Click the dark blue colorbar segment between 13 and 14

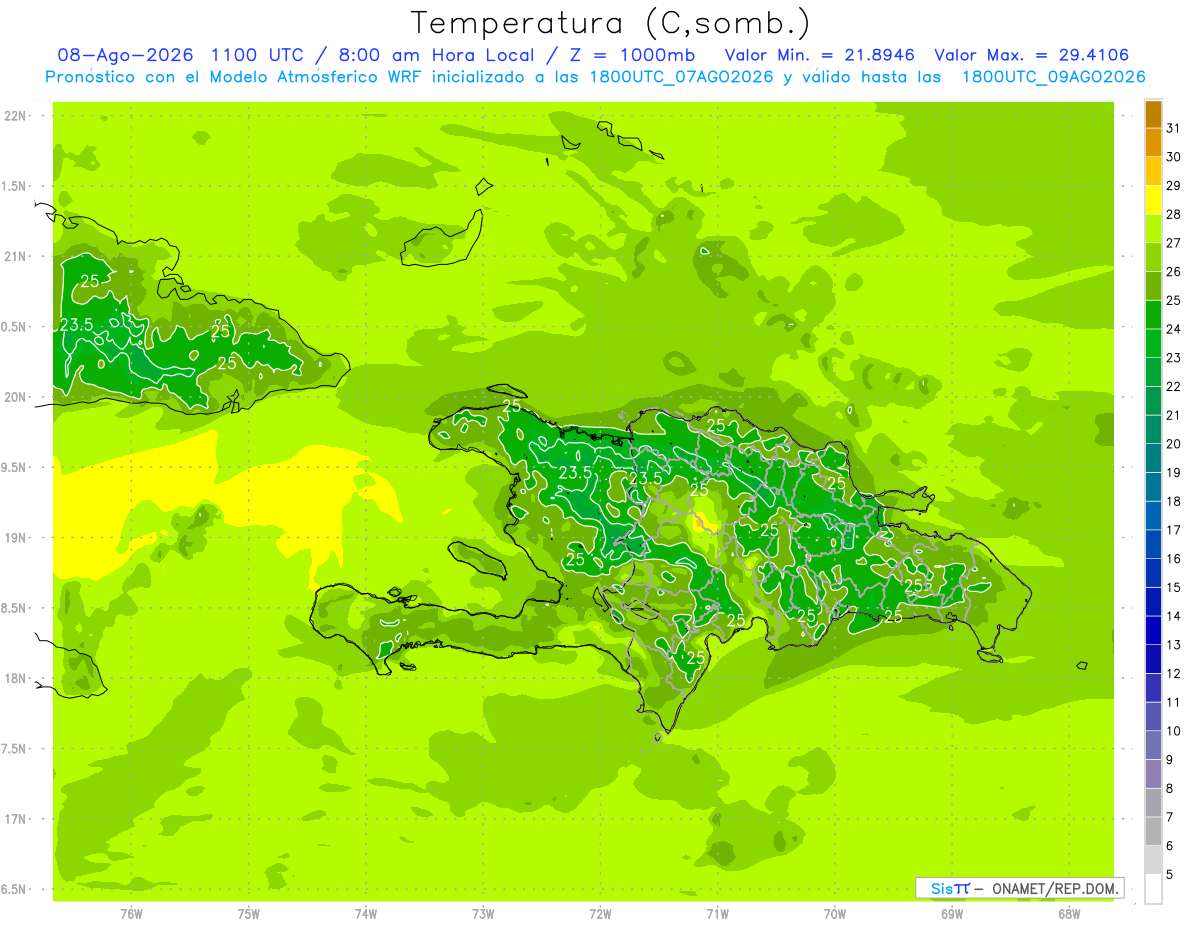1154,630
